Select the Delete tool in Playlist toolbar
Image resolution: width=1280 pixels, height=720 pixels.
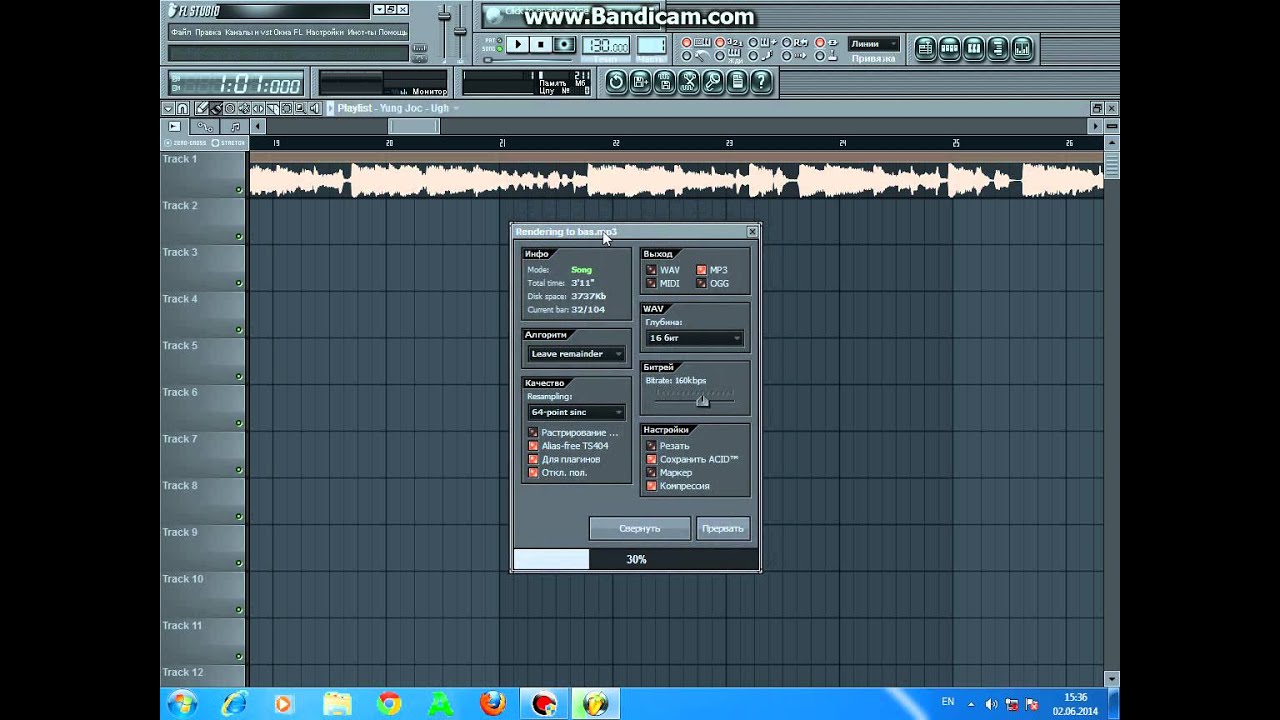(230, 108)
